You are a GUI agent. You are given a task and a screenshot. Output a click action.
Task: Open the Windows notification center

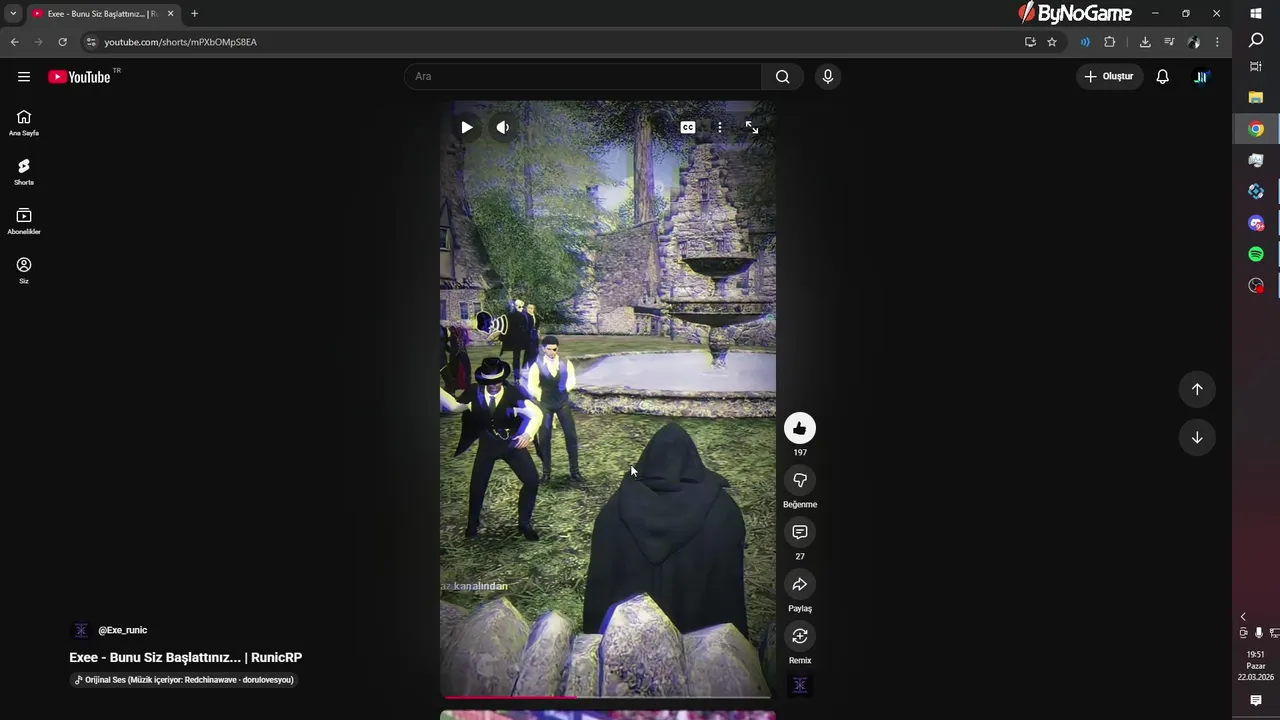pyautogui.click(x=1256, y=701)
